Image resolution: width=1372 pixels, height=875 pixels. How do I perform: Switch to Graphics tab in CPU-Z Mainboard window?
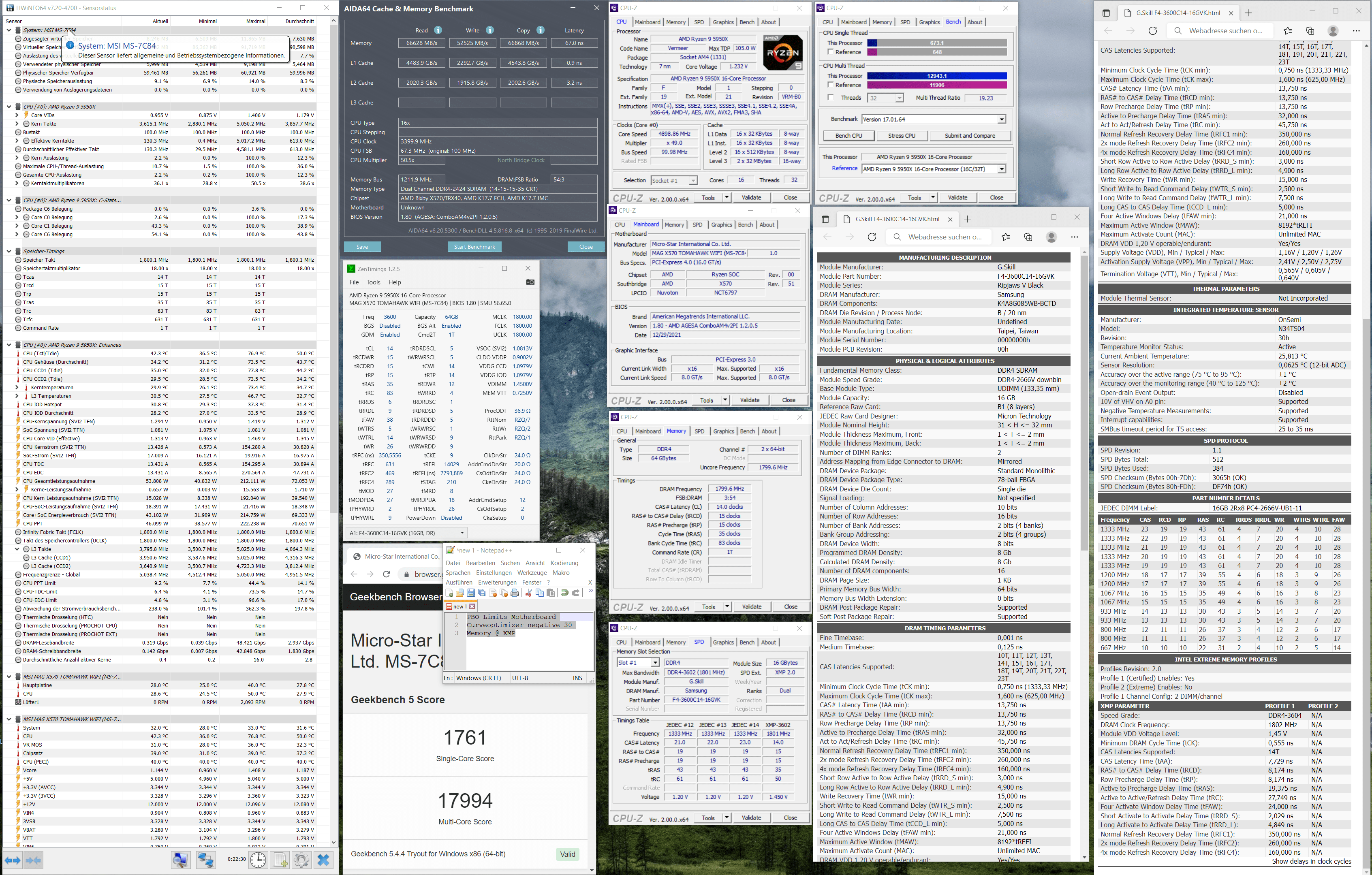721,225
